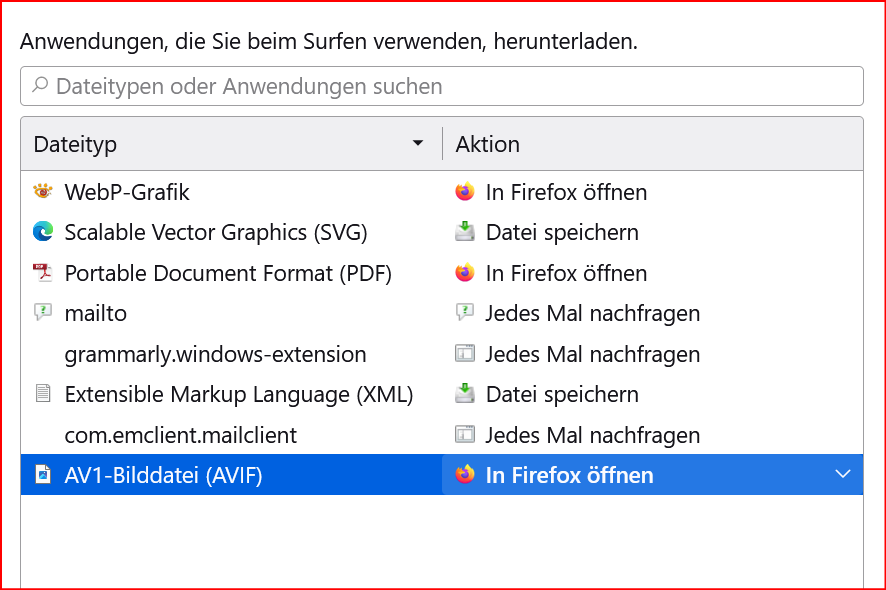Click the Edge icon beside Scalable Vector Graphics
Screen dimensions: 886x590
[x=43, y=232]
